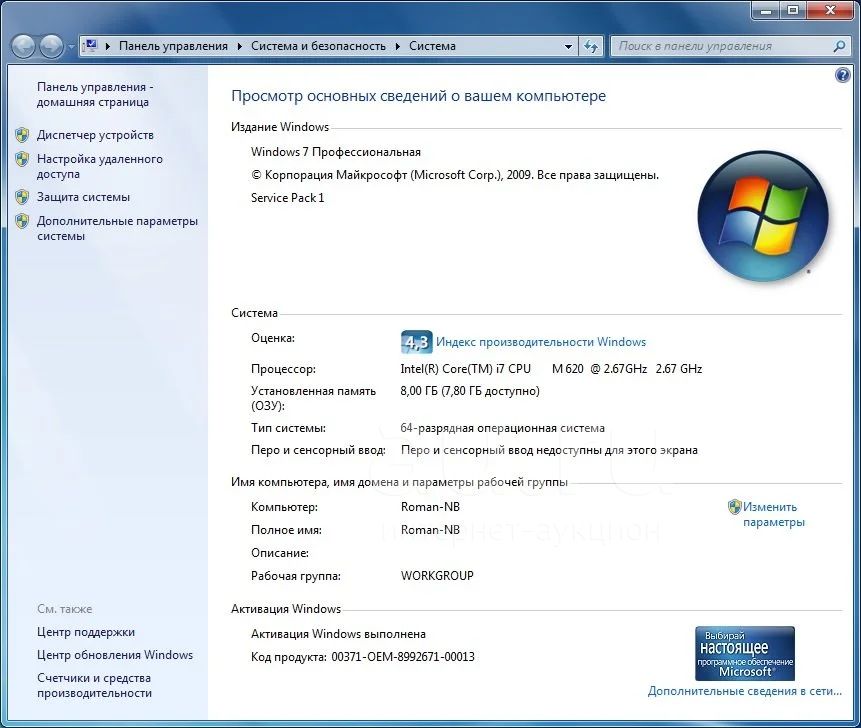Click the Forward navigation arrow button
861x728 pixels.
(x=50, y=46)
